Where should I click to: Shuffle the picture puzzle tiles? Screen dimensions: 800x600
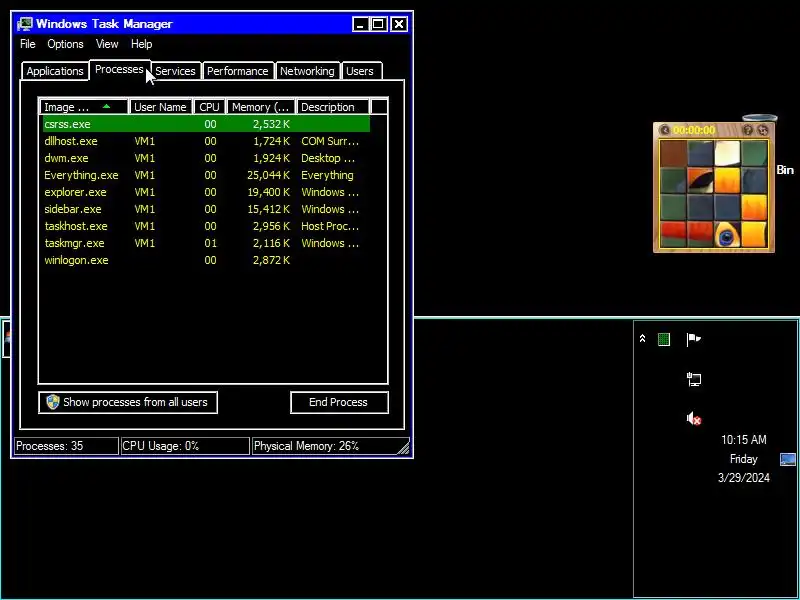click(762, 130)
